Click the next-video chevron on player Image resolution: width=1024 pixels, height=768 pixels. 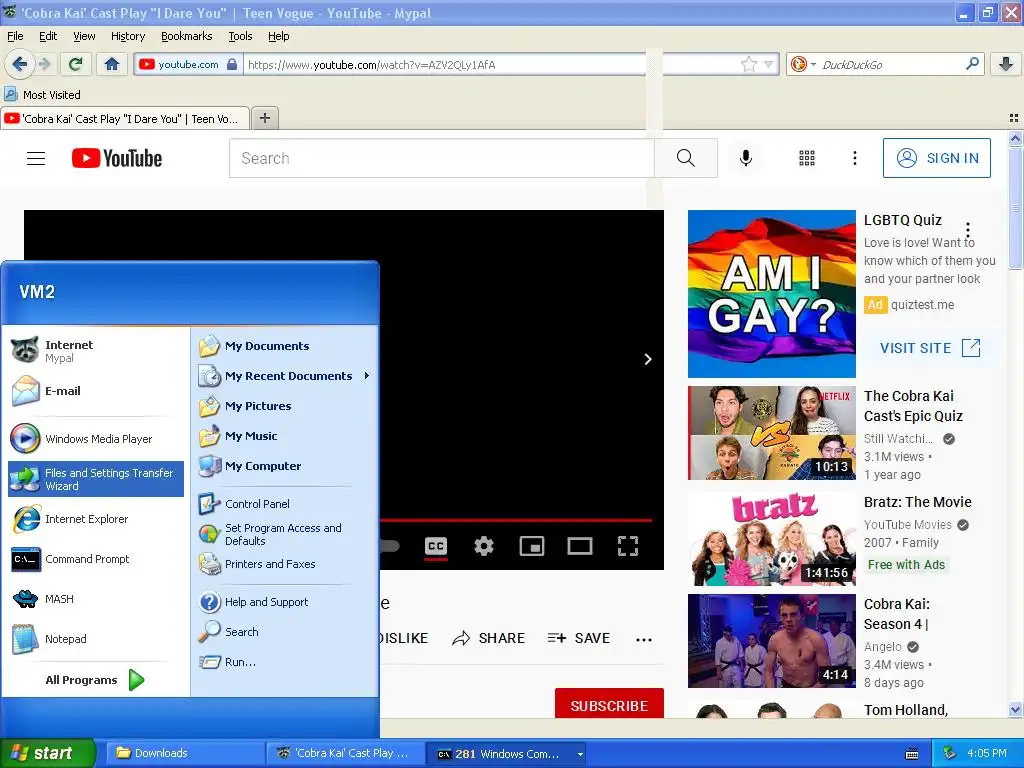point(648,359)
